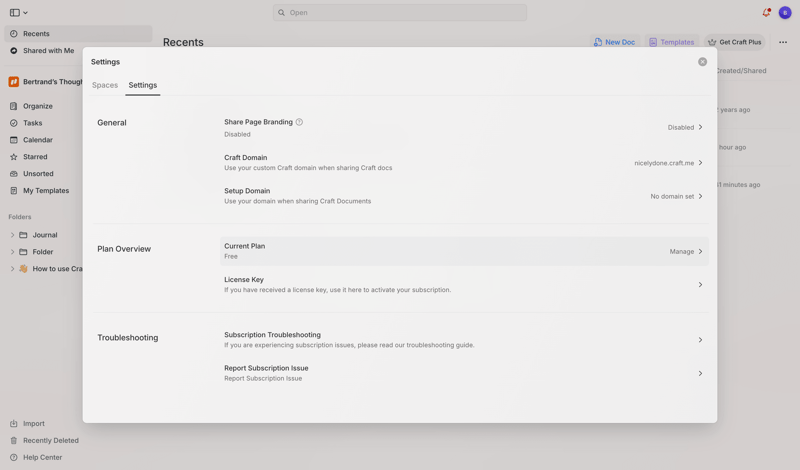The image size is (800, 470).
Task: Toggle the sidebar panel icon
Action: click(x=15, y=13)
